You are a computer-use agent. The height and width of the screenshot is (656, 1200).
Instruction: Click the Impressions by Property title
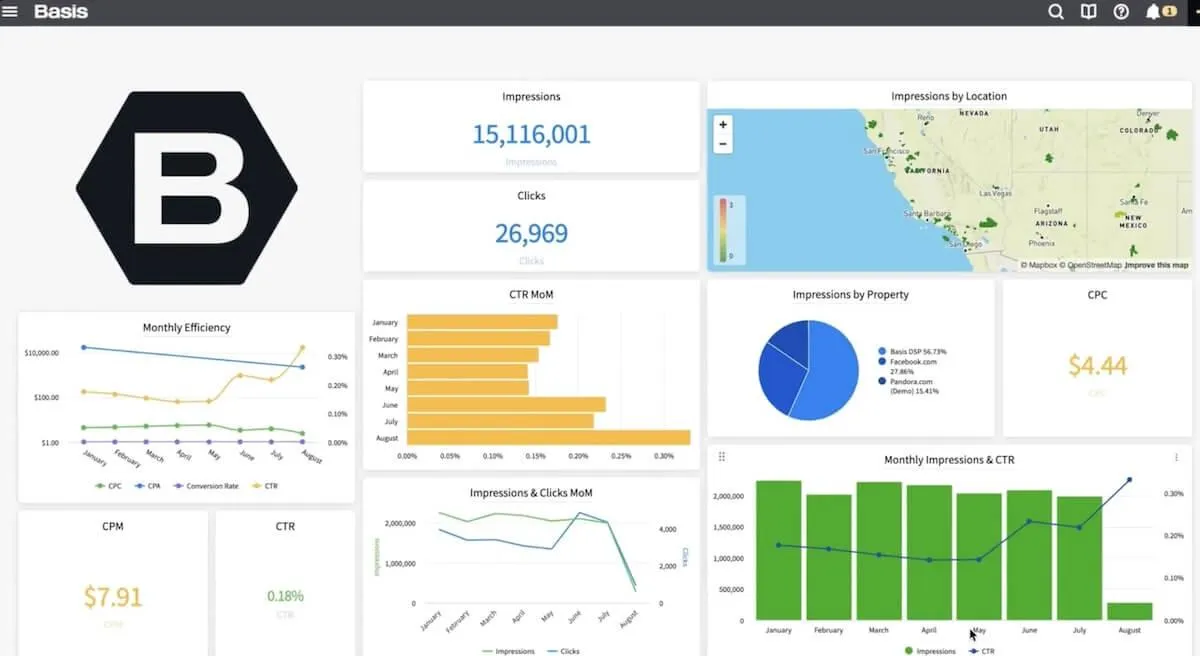point(850,295)
